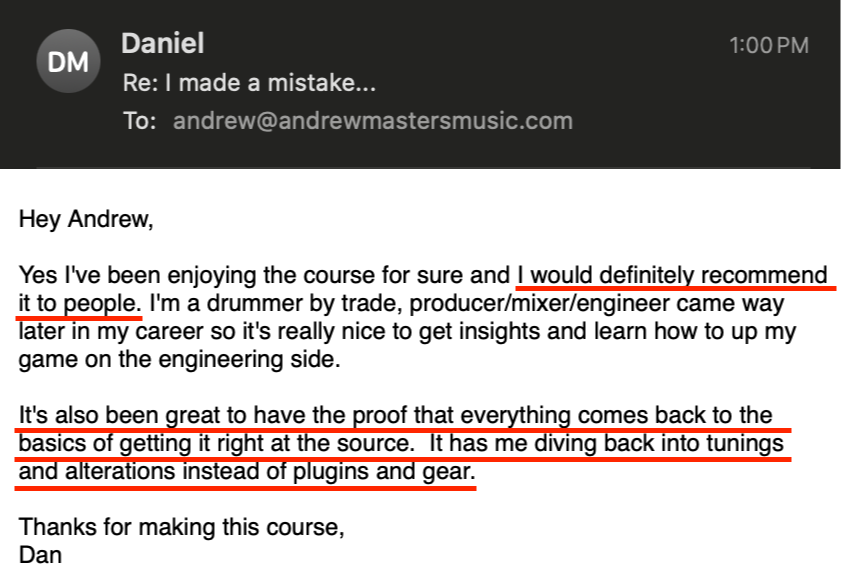Viewport: 841px width, 576px height.
Task: Click the signature Dan
Action: pos(40,555)
